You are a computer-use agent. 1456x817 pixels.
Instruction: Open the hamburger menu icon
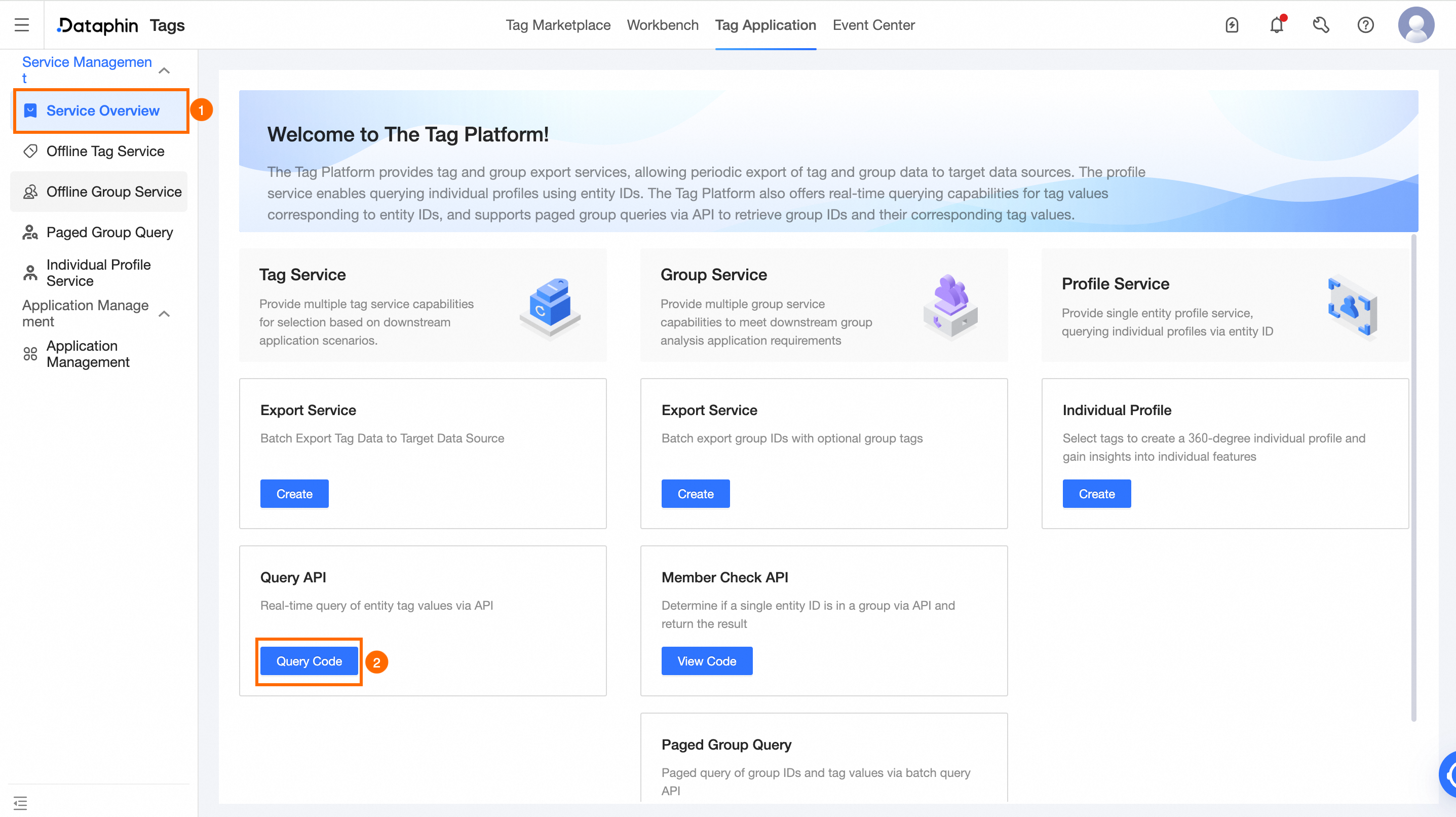(x=21, y=25)
